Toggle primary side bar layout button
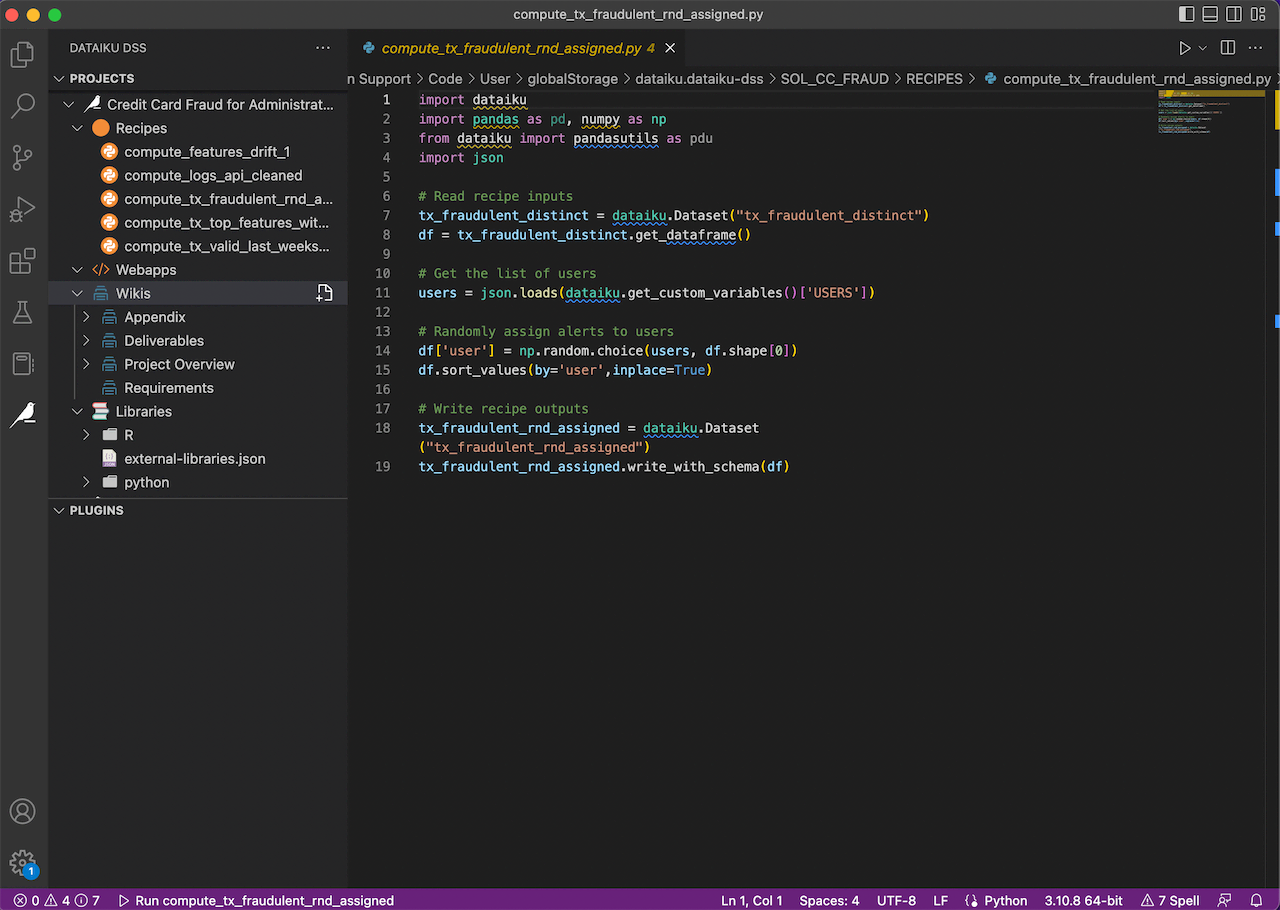This screenshot has height=910, width=1280. 1186,15
